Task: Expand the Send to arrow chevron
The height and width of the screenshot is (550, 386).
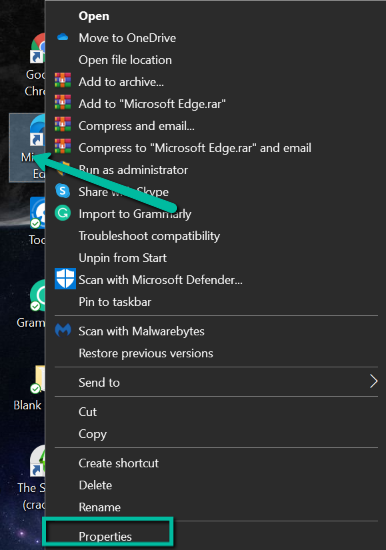Action: [x=374, y=381]
